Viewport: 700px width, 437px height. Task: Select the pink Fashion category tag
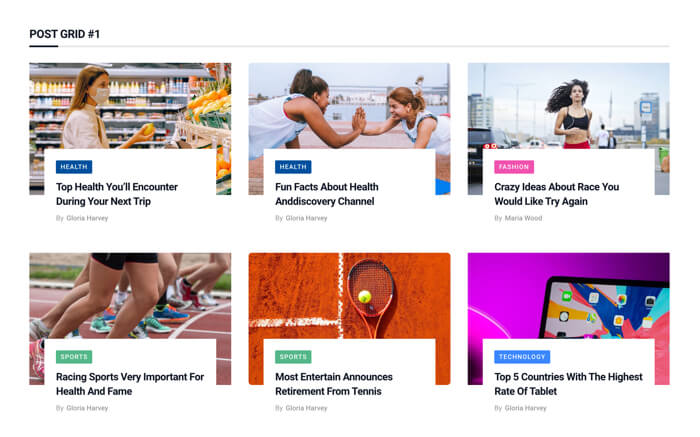(x=514, y=167)
